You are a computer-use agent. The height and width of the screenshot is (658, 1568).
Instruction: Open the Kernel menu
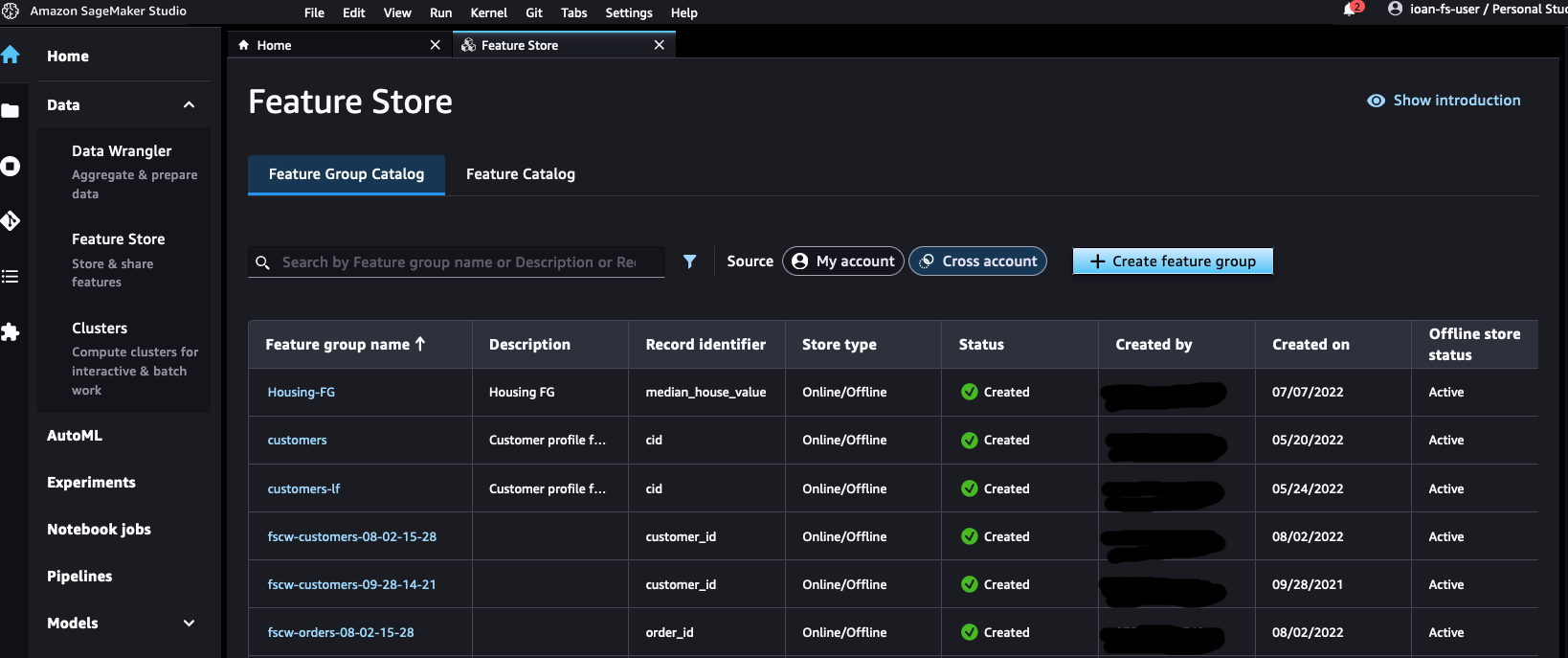pos(489,12)
